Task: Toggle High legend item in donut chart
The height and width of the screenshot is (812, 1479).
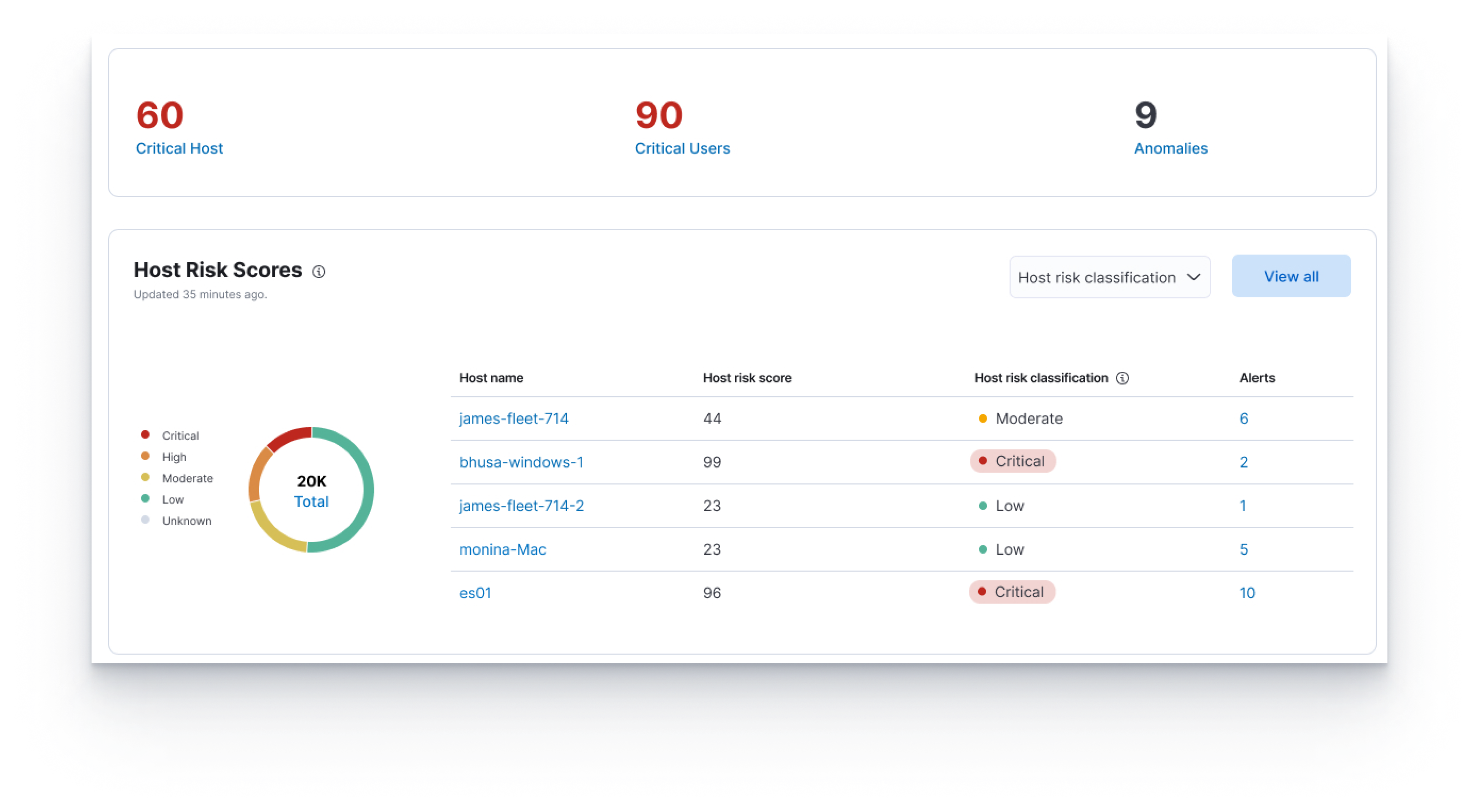Action: click(x=173, y=457)
